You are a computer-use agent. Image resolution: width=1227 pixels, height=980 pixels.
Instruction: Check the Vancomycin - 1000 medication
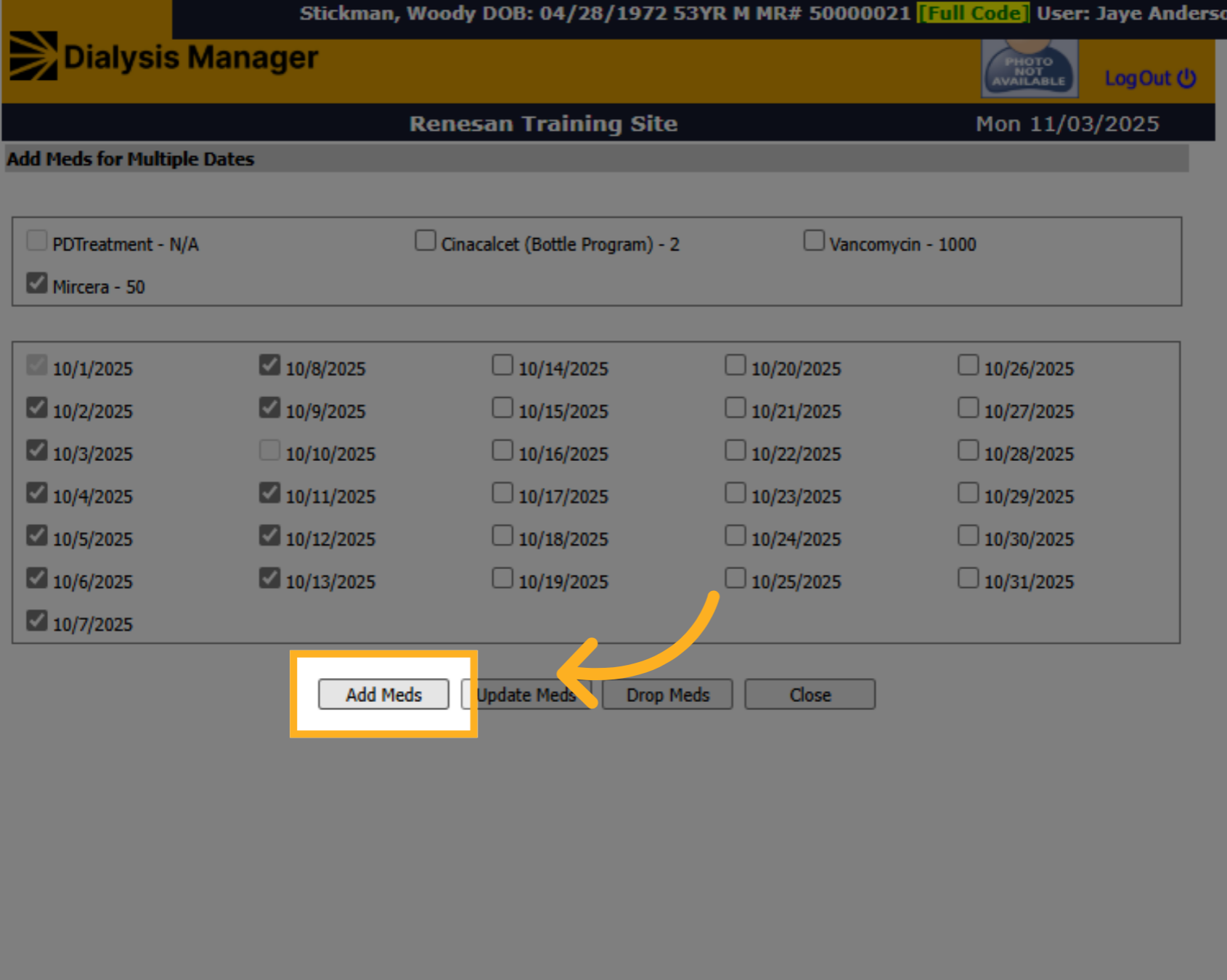pyautogui.click(x=814, y=240)
